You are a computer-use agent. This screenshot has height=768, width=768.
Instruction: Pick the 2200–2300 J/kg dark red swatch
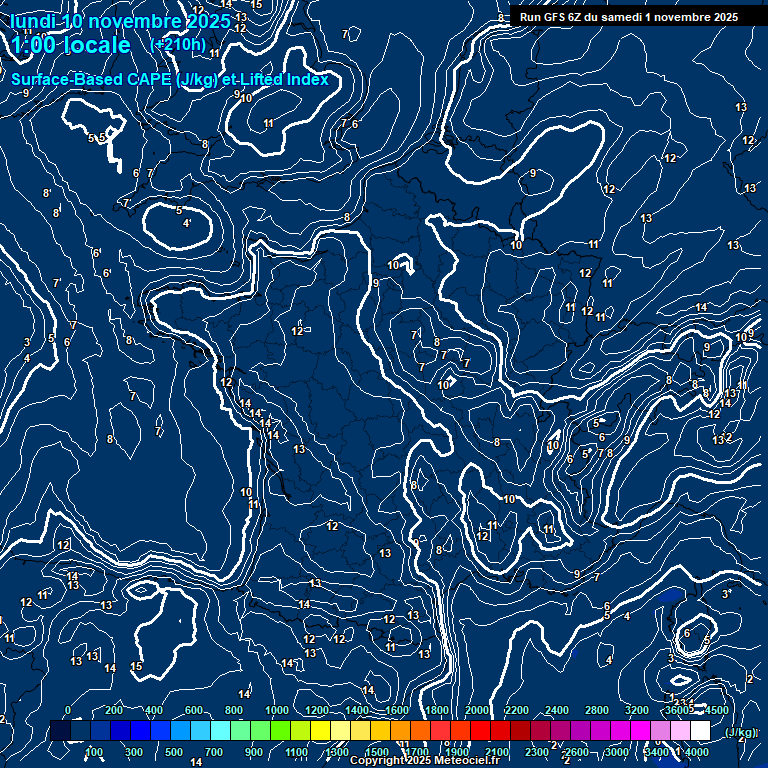click(x=520, y=730)
